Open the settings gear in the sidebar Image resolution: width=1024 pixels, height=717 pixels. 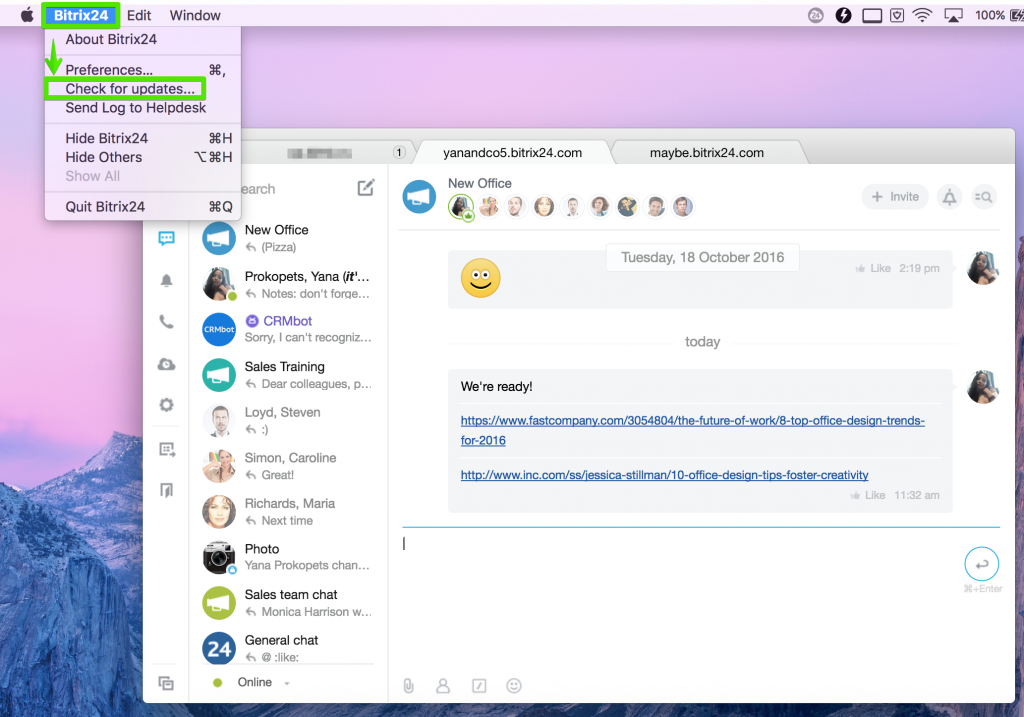167,405
